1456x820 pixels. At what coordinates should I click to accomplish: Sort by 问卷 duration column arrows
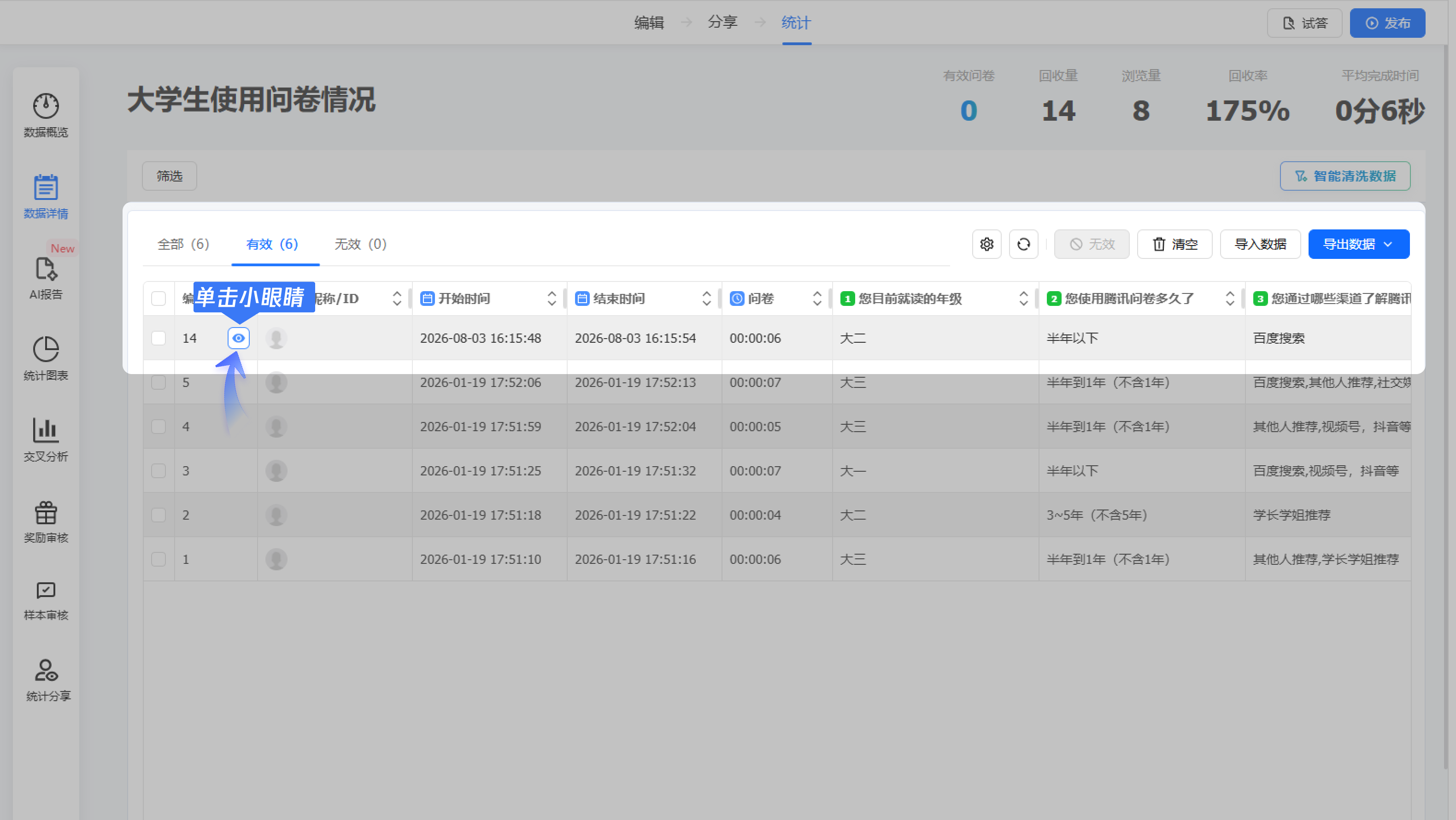click(x=817, y=299)
